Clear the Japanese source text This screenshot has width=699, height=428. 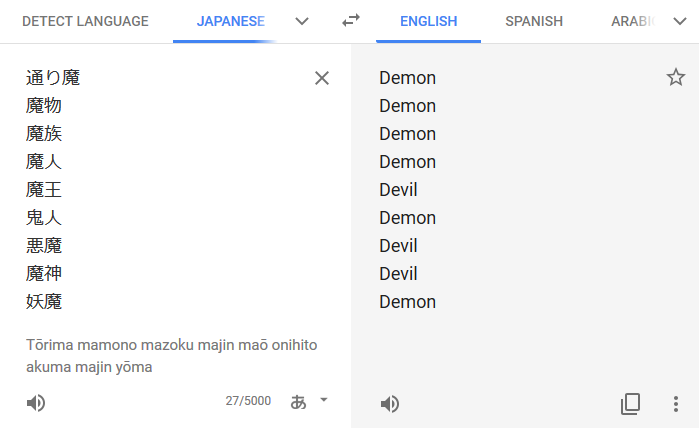[x=322, y=78]
